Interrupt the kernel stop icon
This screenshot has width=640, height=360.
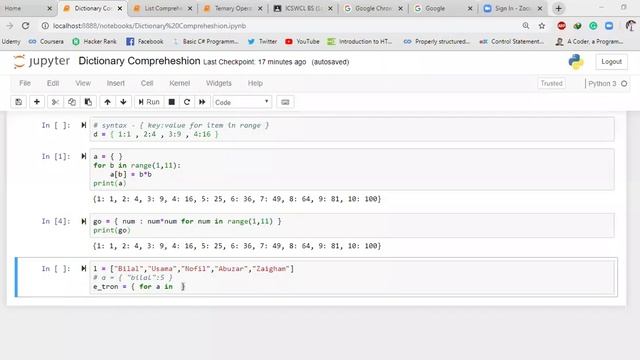pyautogui.click(x=172, y=102)
